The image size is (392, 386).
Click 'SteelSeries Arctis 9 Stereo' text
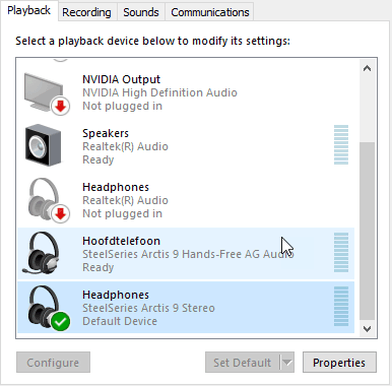coord(148,308)
